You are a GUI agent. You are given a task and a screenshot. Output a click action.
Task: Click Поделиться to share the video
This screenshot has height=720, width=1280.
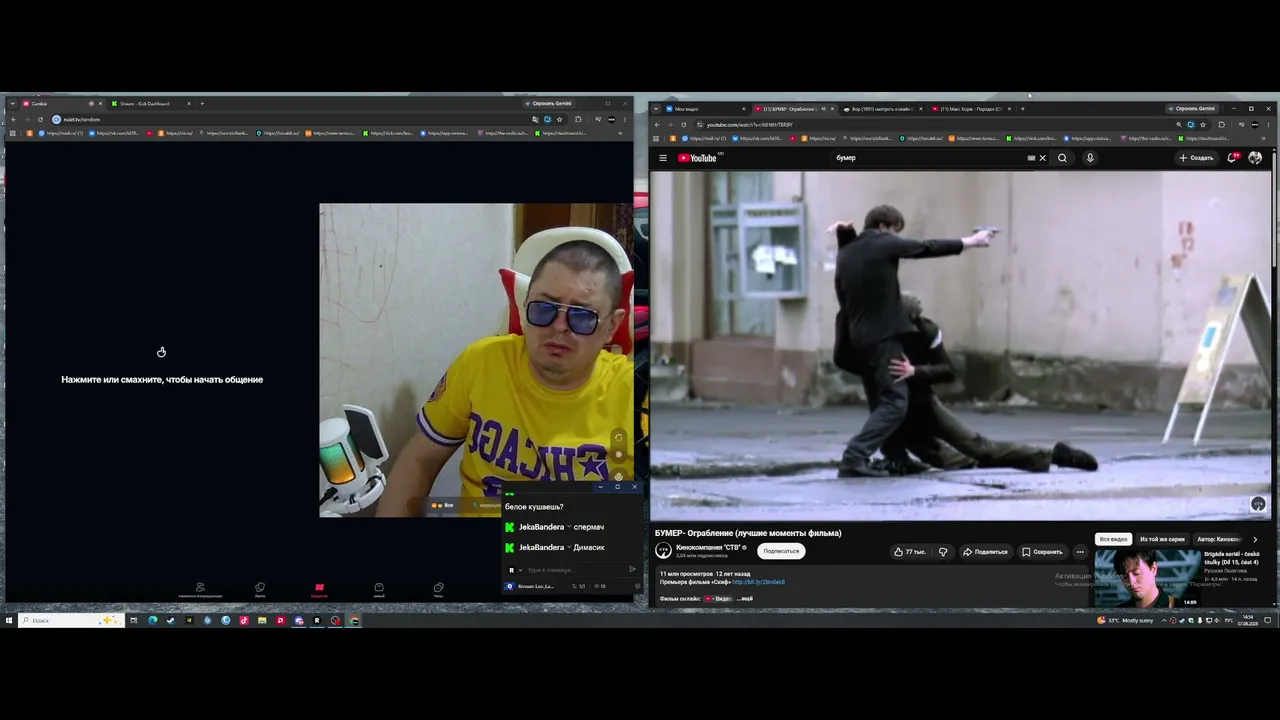tap(985, 552)
